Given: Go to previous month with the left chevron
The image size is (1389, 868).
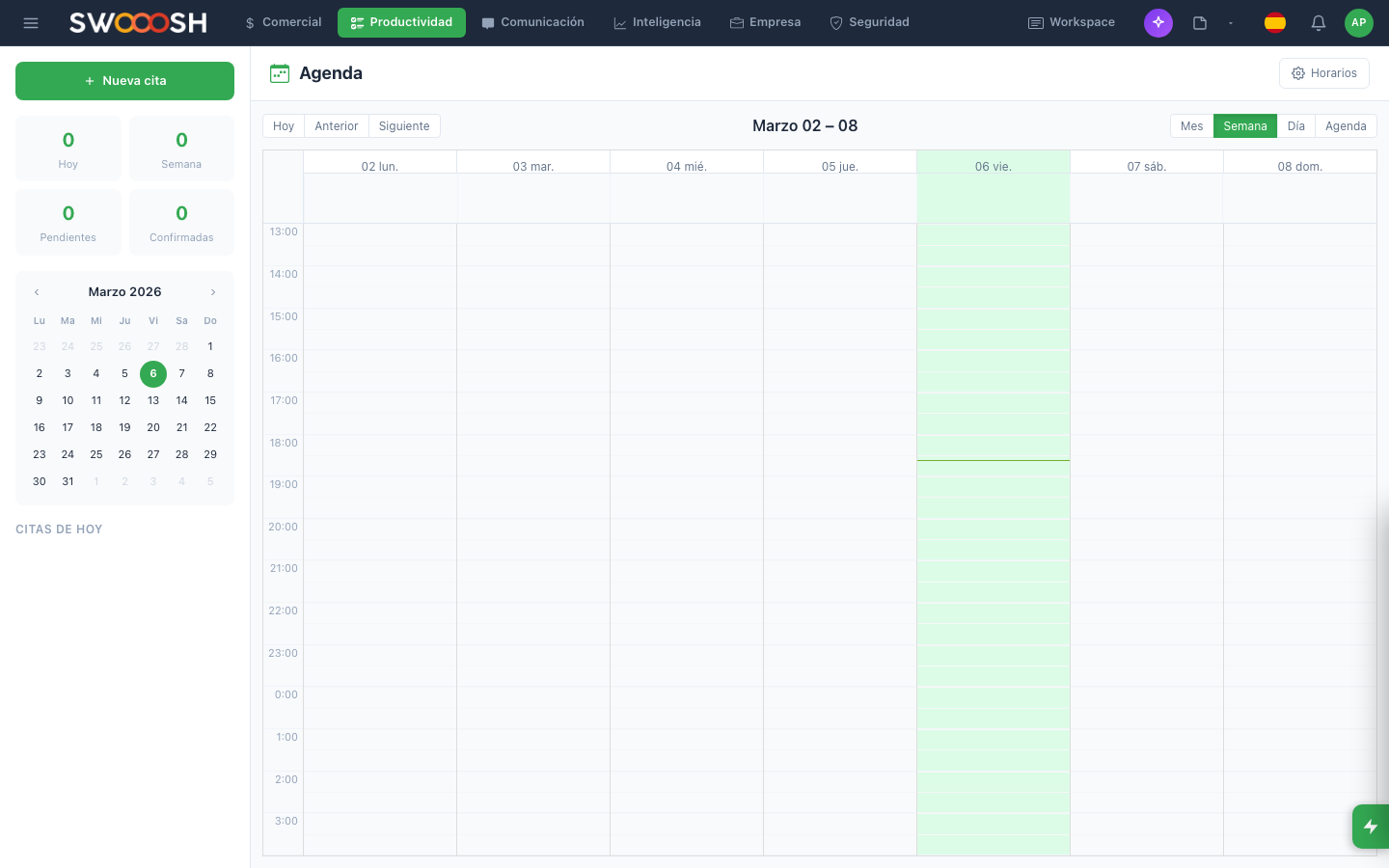Looking at the screenshot, I should point(37,291).
